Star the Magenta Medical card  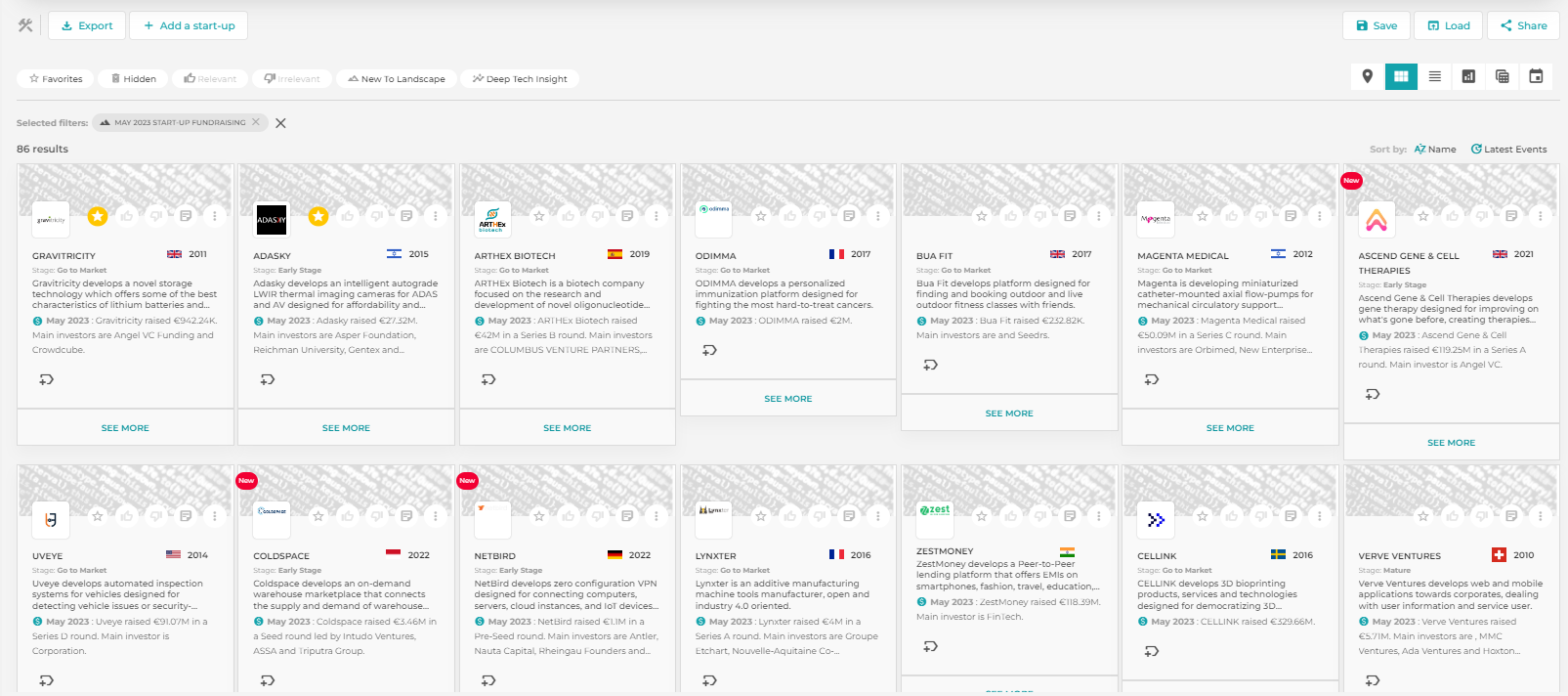pos(1203,216)
